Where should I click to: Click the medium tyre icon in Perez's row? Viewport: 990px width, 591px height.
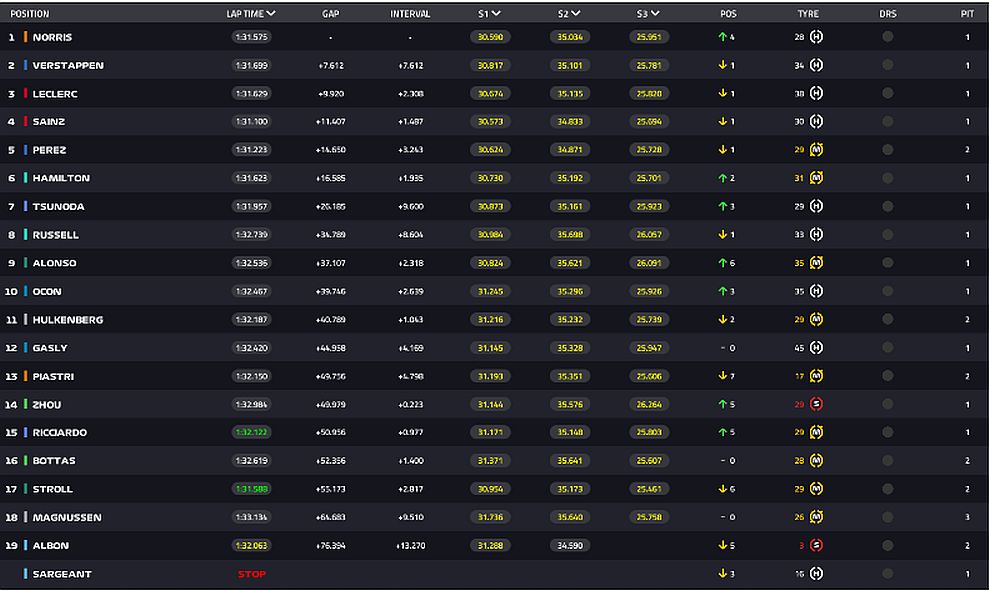coord(816,150)
